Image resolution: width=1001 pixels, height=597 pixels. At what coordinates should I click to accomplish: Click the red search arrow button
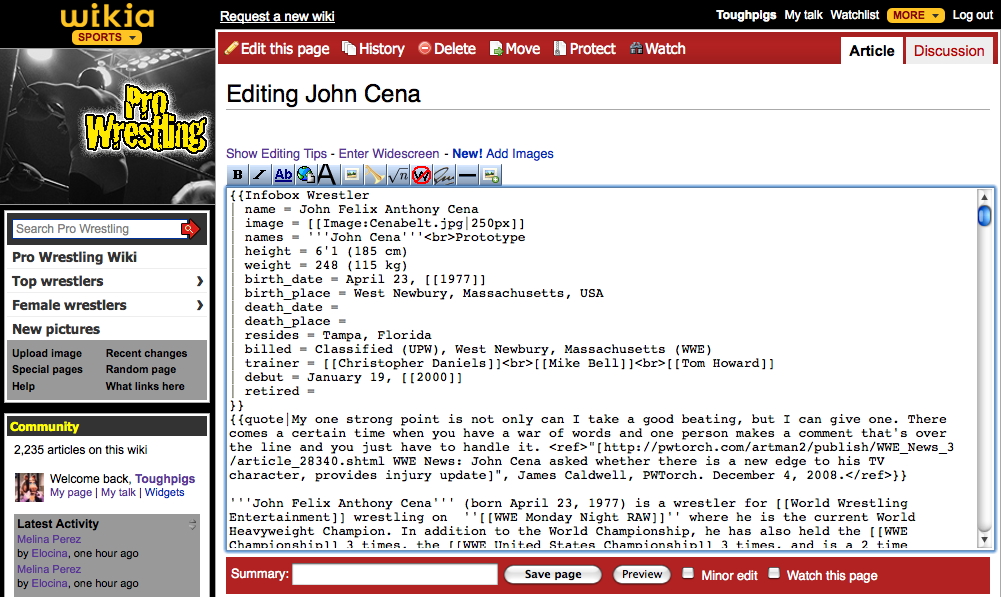(190, 229)
